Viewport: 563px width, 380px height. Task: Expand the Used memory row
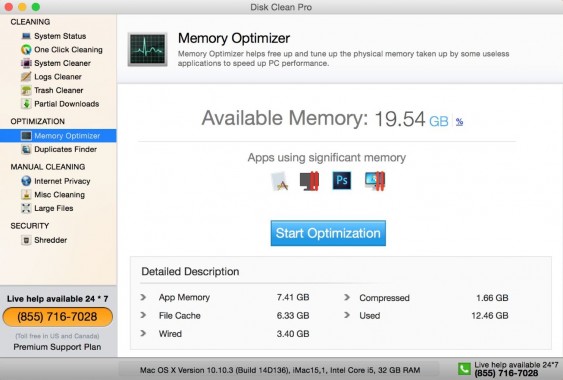347,315
